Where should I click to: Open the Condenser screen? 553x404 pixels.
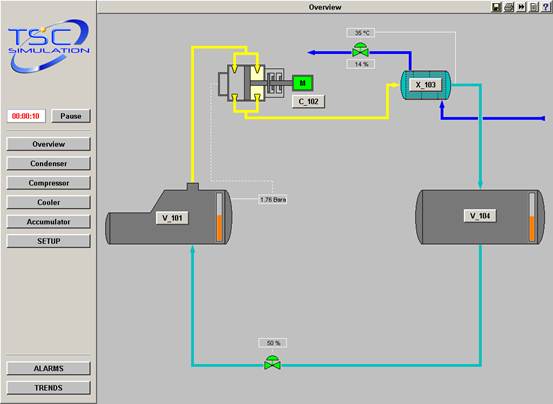point(49,164)
